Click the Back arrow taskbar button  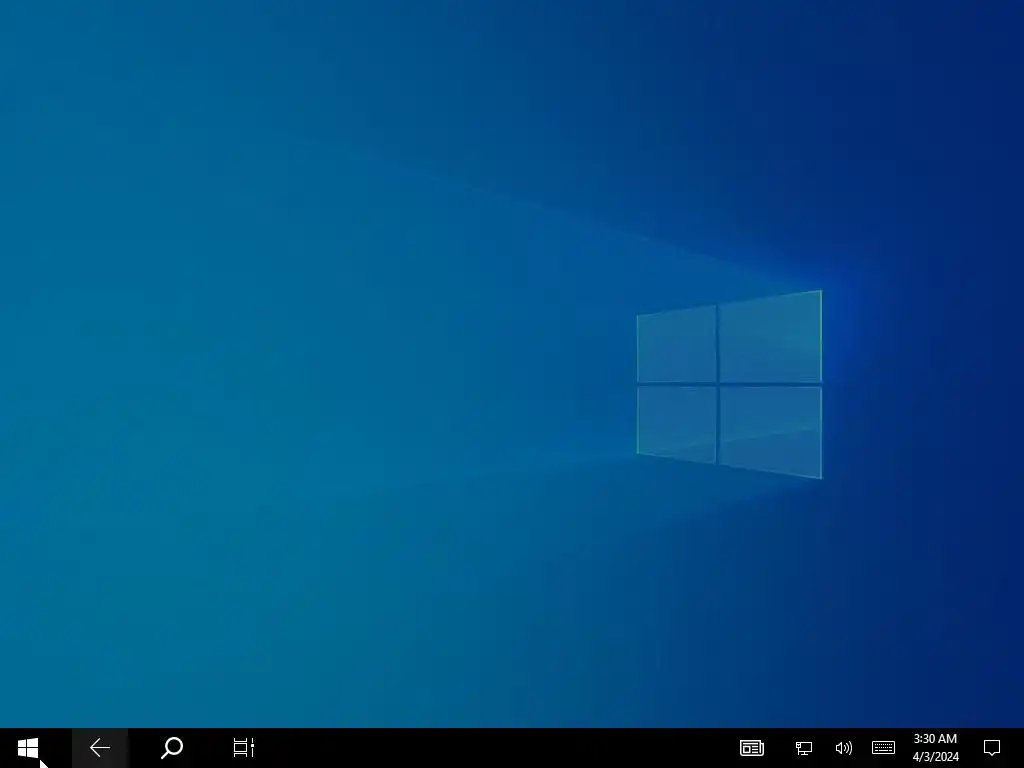click(100, 748)
